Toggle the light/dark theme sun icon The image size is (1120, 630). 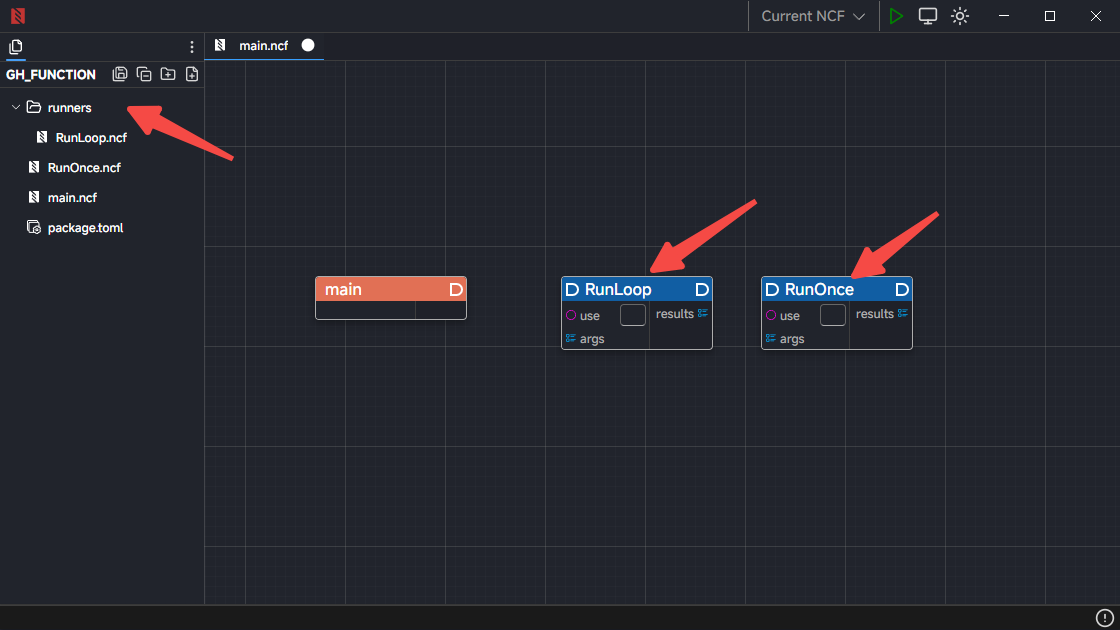pyautogui.click(x=960, y=16)
